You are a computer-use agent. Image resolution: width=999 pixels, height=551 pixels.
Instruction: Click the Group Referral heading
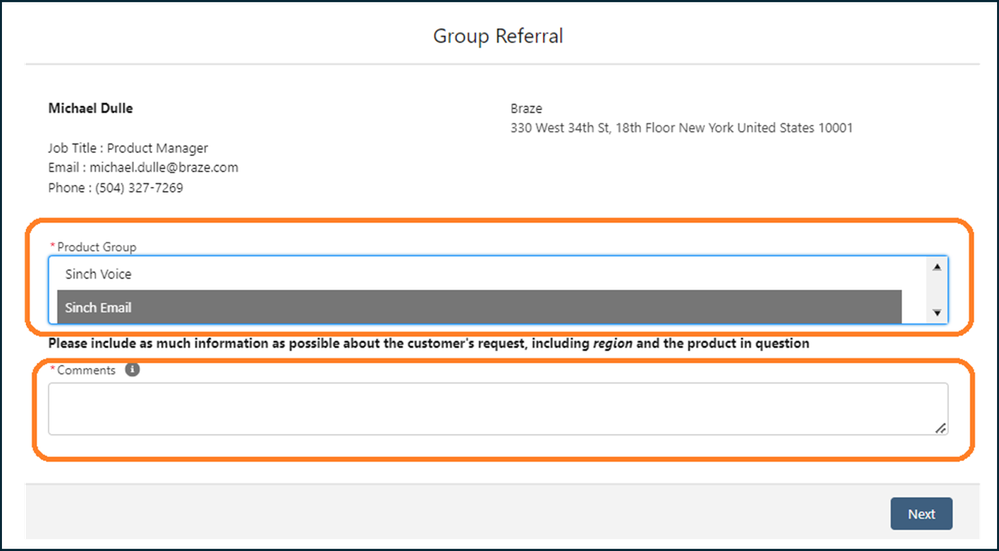[498, 36]
